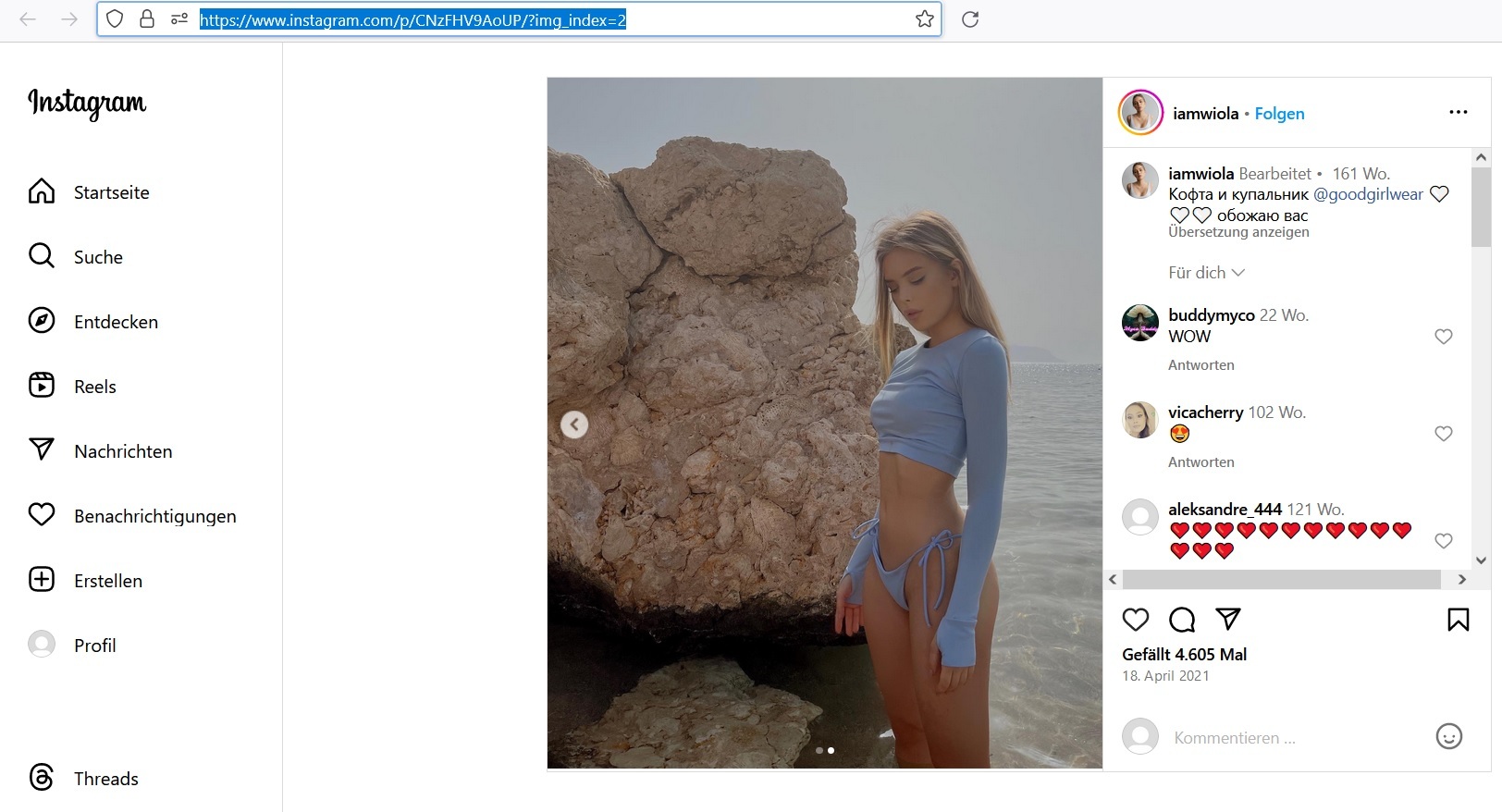Reply to vicacherry with Antworten

tap(1200, 462)
